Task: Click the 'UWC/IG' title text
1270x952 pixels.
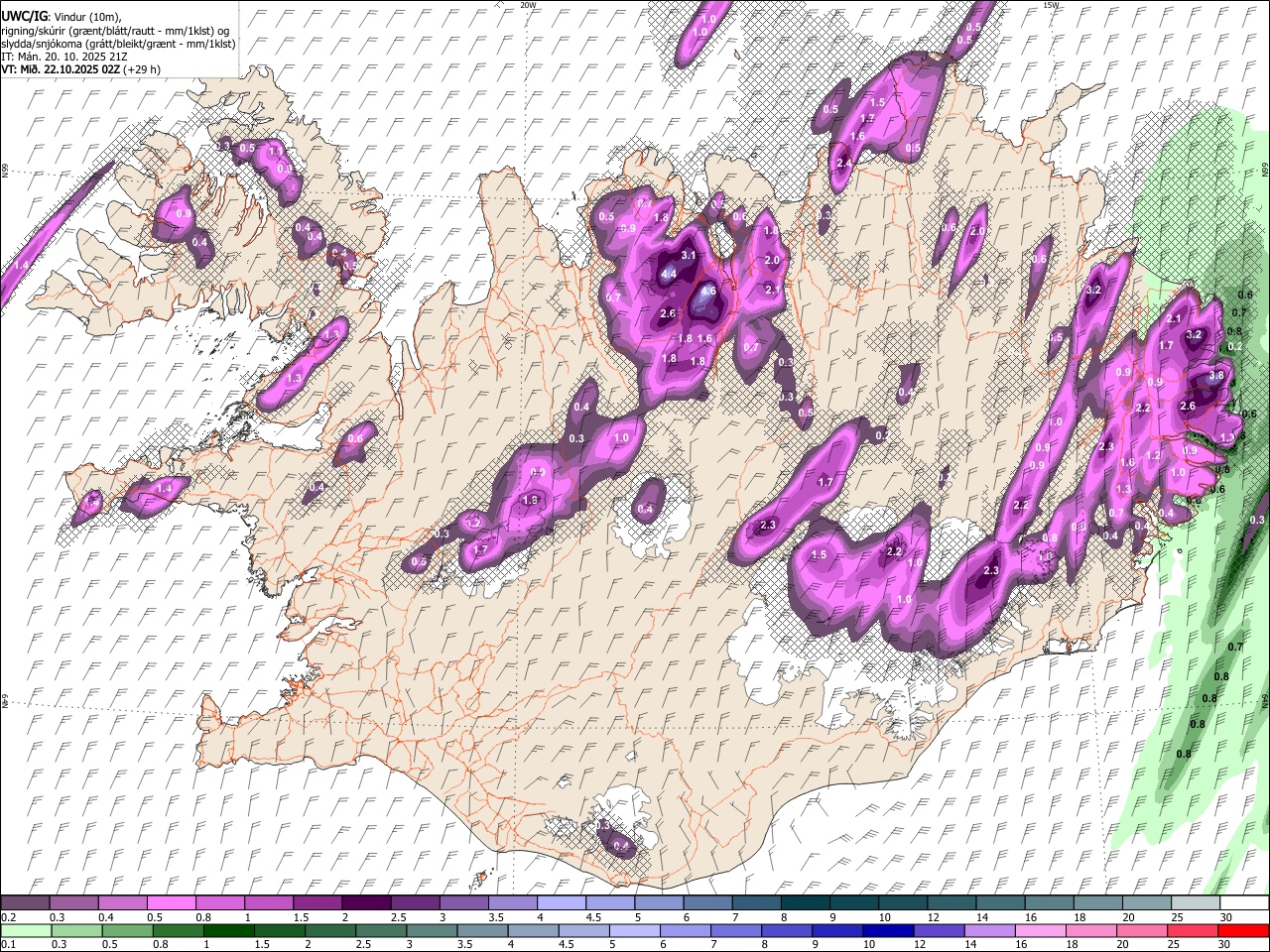Action: point(23,17)
